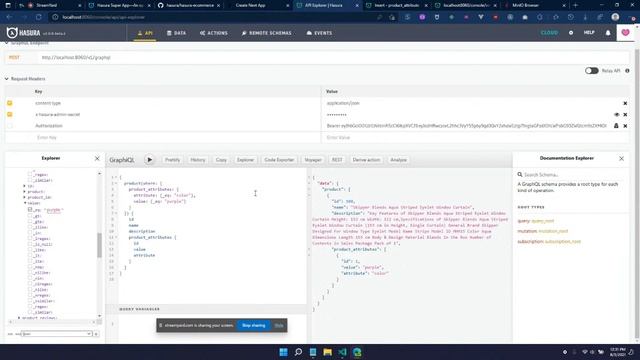
Task: Switch to the API tab
Action: pos(145,33)
